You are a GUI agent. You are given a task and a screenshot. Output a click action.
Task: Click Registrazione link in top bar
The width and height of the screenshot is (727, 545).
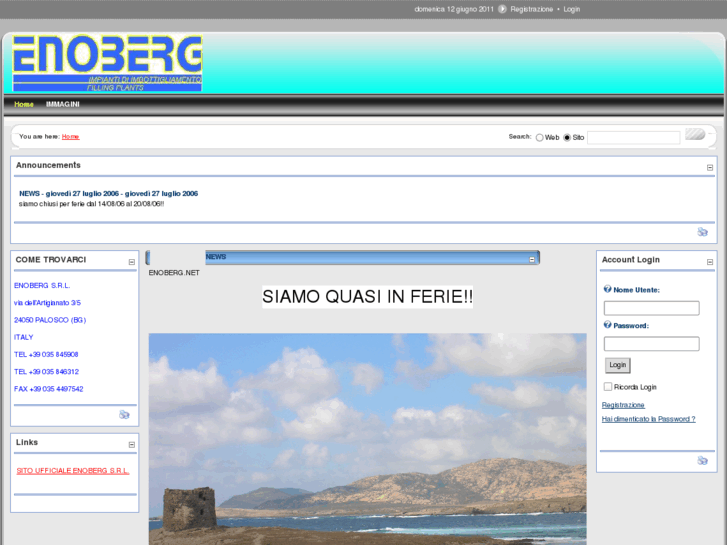(x=531, y=9)
